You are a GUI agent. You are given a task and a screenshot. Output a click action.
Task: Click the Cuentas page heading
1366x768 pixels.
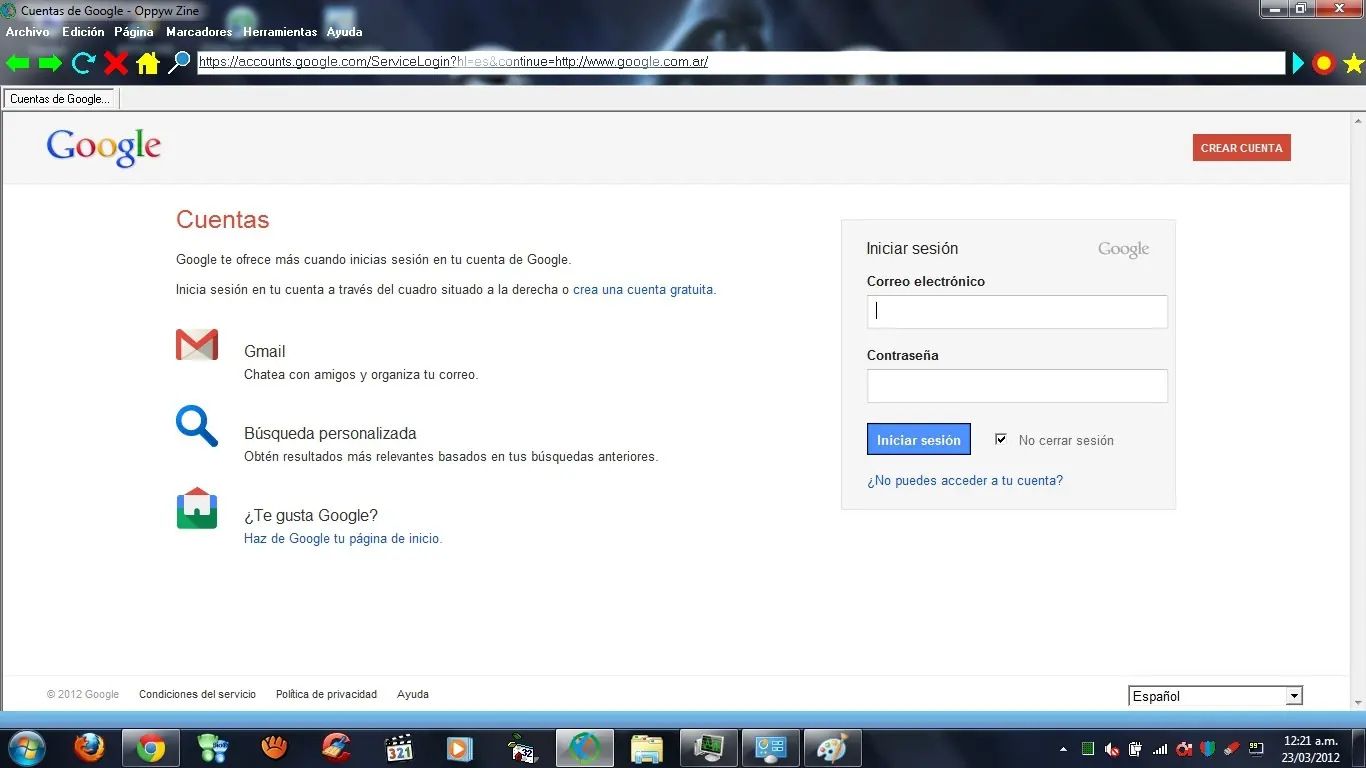pos(223,220)
